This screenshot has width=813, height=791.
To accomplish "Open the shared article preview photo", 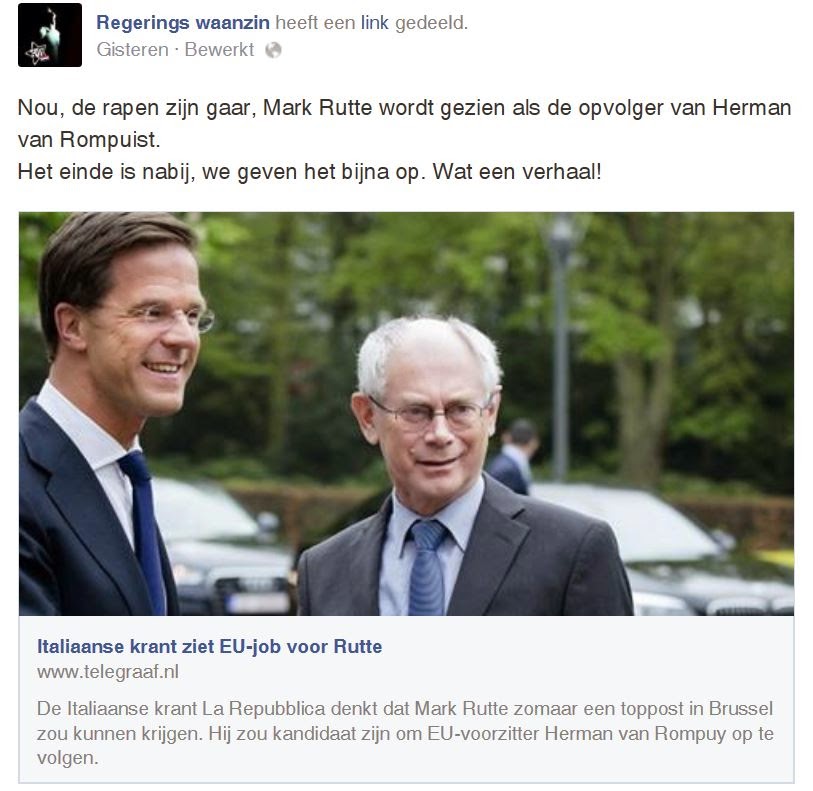I will click(x=406, y=414).
